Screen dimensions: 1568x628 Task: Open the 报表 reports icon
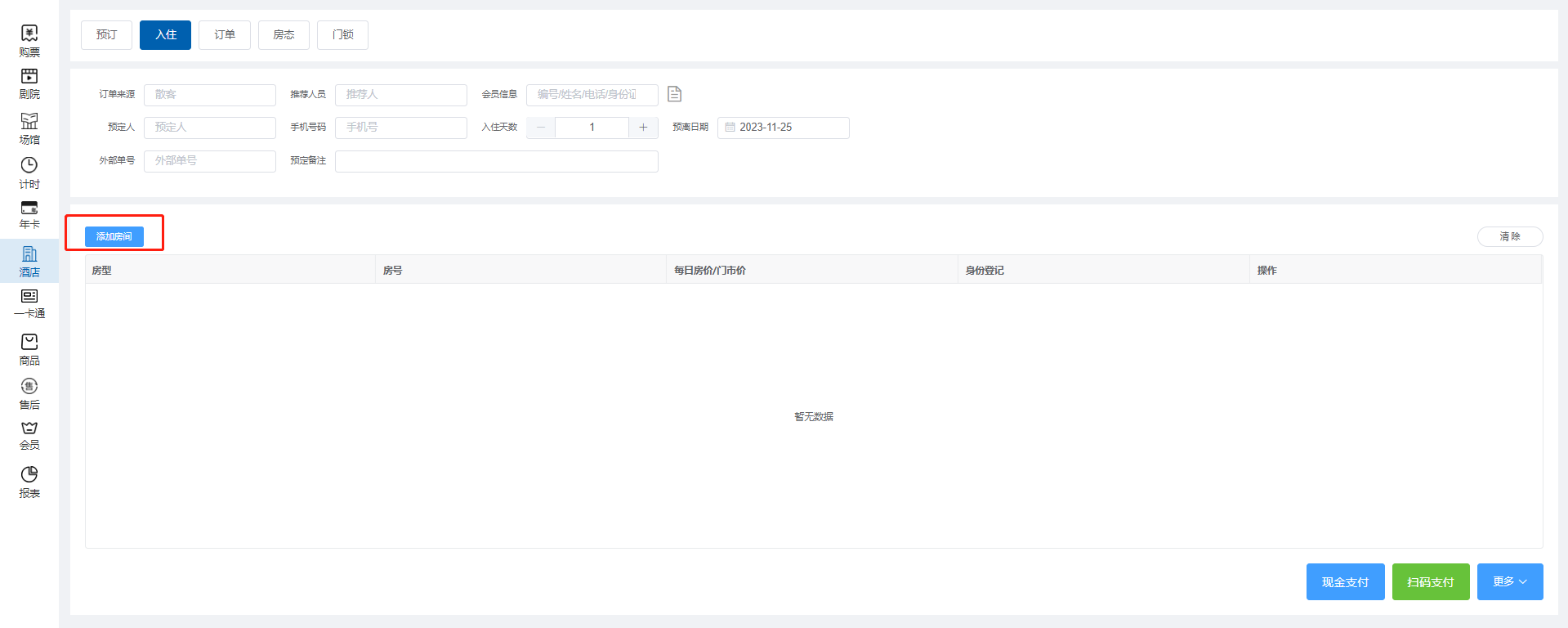tap(29, 482)
